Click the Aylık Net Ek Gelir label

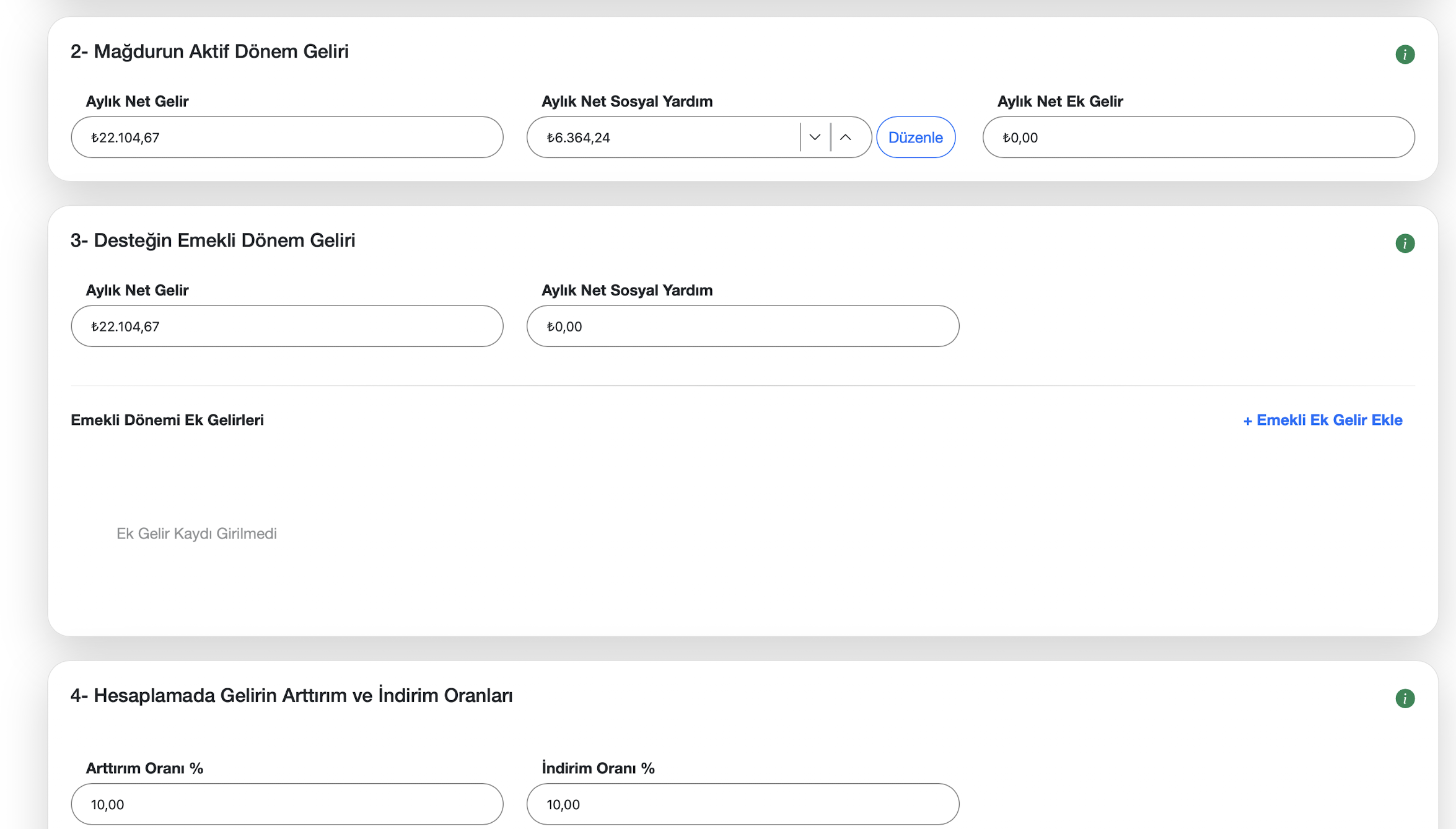(1059, 102)
